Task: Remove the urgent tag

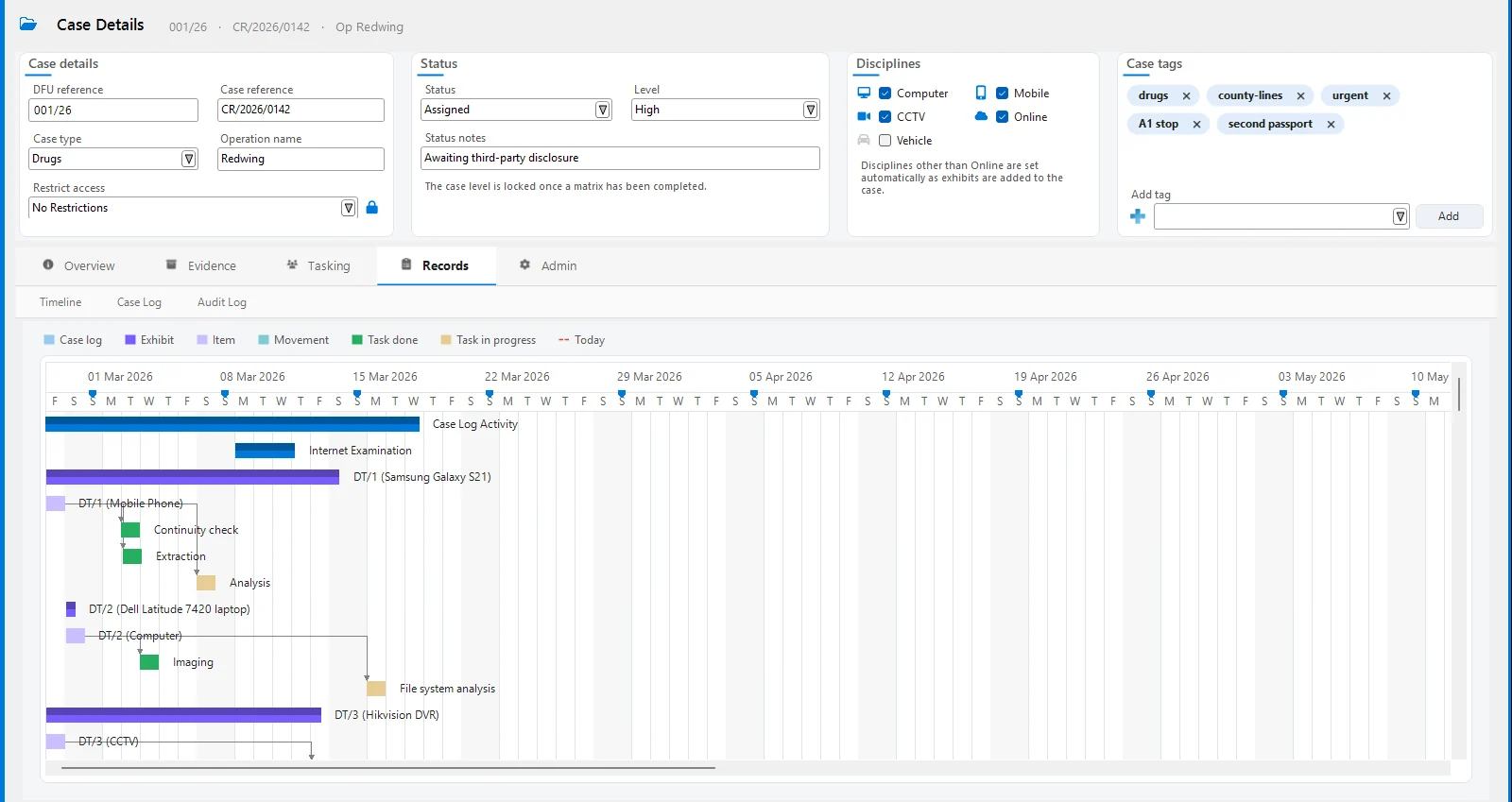Action: click(x=1386, y=96)
